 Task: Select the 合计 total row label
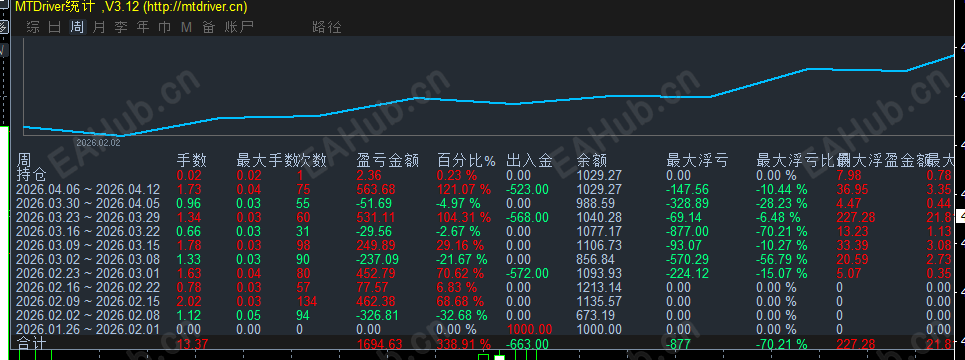click(x=31, y=343)
